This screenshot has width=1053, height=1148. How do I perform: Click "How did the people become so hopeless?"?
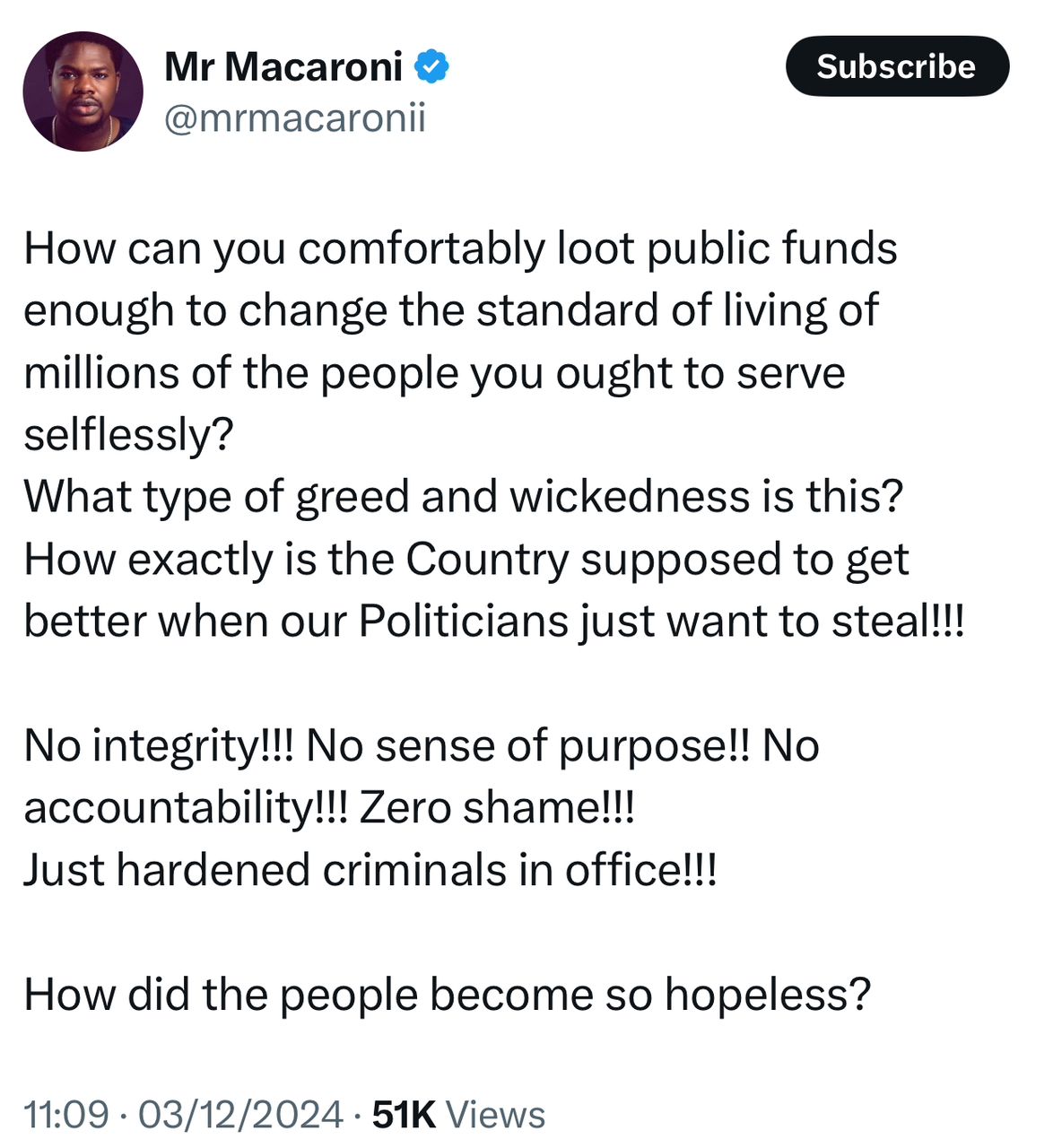tap(448, 995)
